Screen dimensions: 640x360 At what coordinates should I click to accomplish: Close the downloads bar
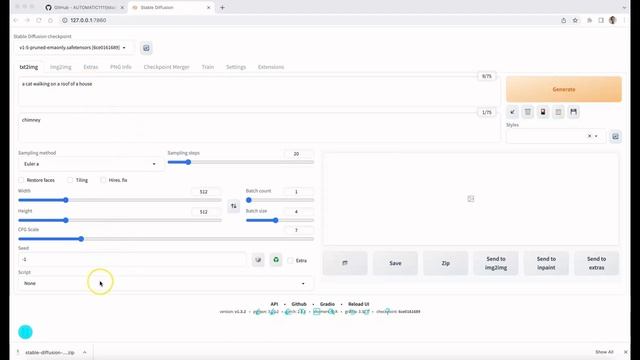(626, 352)
